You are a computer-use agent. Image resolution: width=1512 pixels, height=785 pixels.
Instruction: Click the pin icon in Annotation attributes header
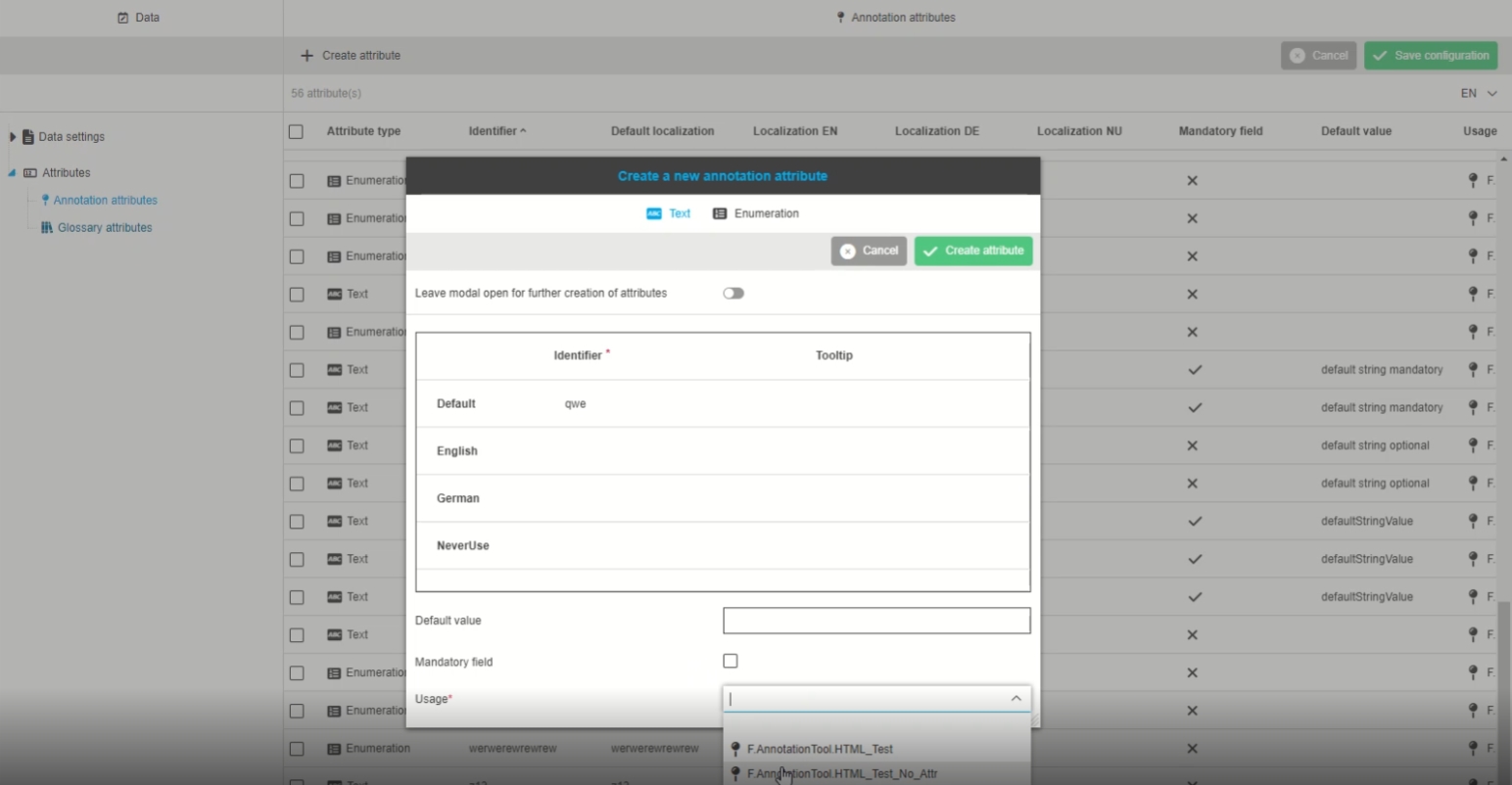[840, 18]
